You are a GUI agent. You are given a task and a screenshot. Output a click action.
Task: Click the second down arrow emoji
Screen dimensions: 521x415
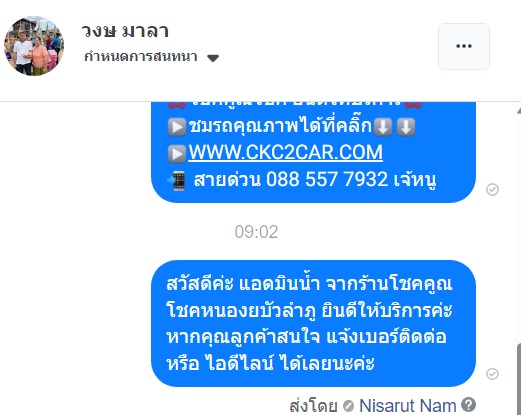(406, 127)
